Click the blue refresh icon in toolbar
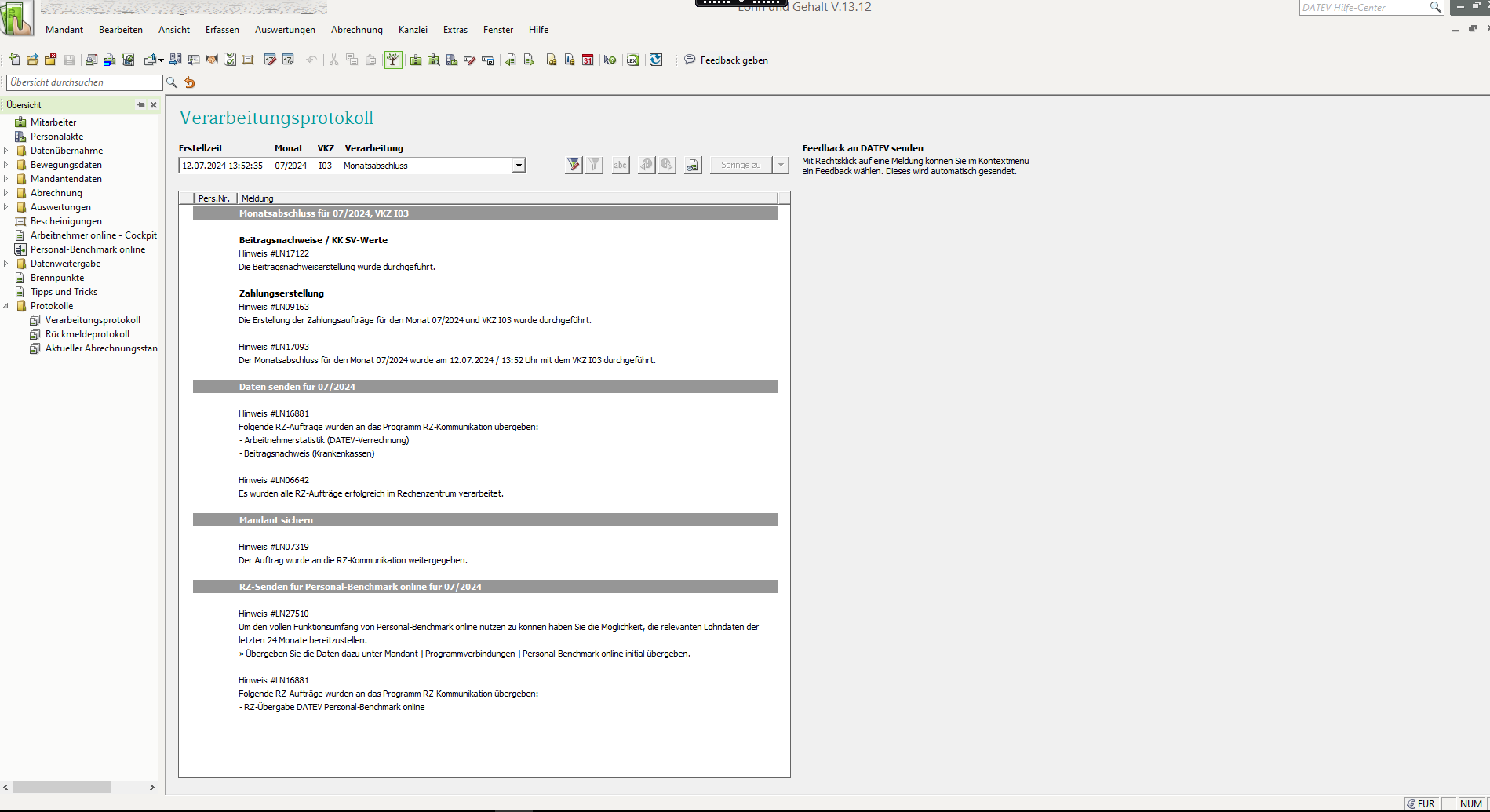The width and height of the screenshot is (1490, 812). tap(656, 60)
